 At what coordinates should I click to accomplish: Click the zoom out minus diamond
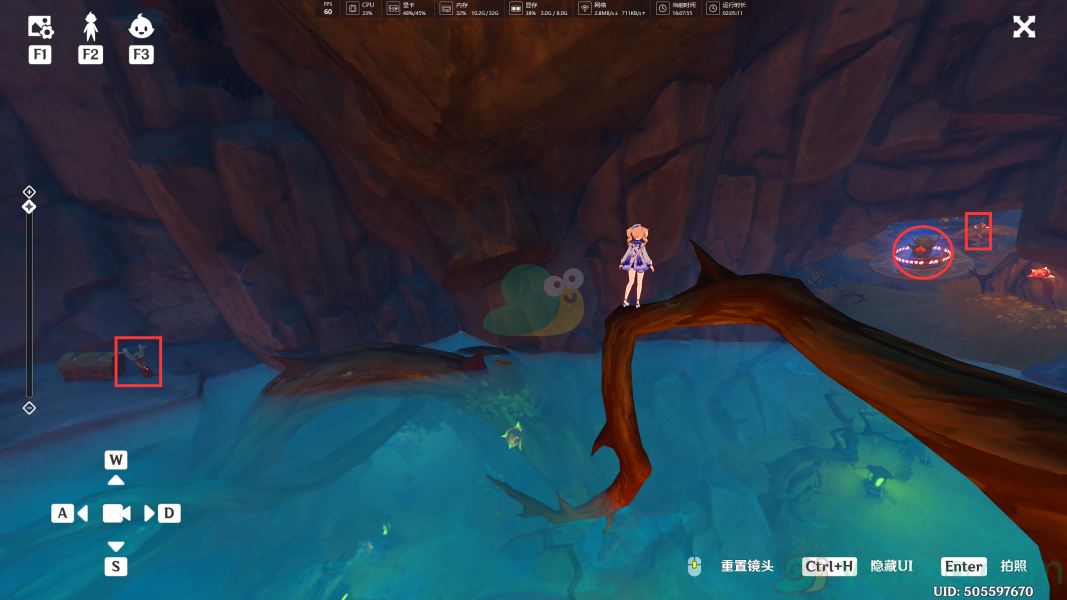29,408
